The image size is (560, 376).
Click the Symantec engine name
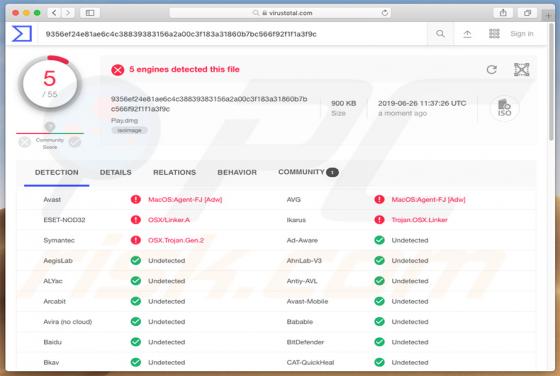pyautogui.click(x=59, y=240)
